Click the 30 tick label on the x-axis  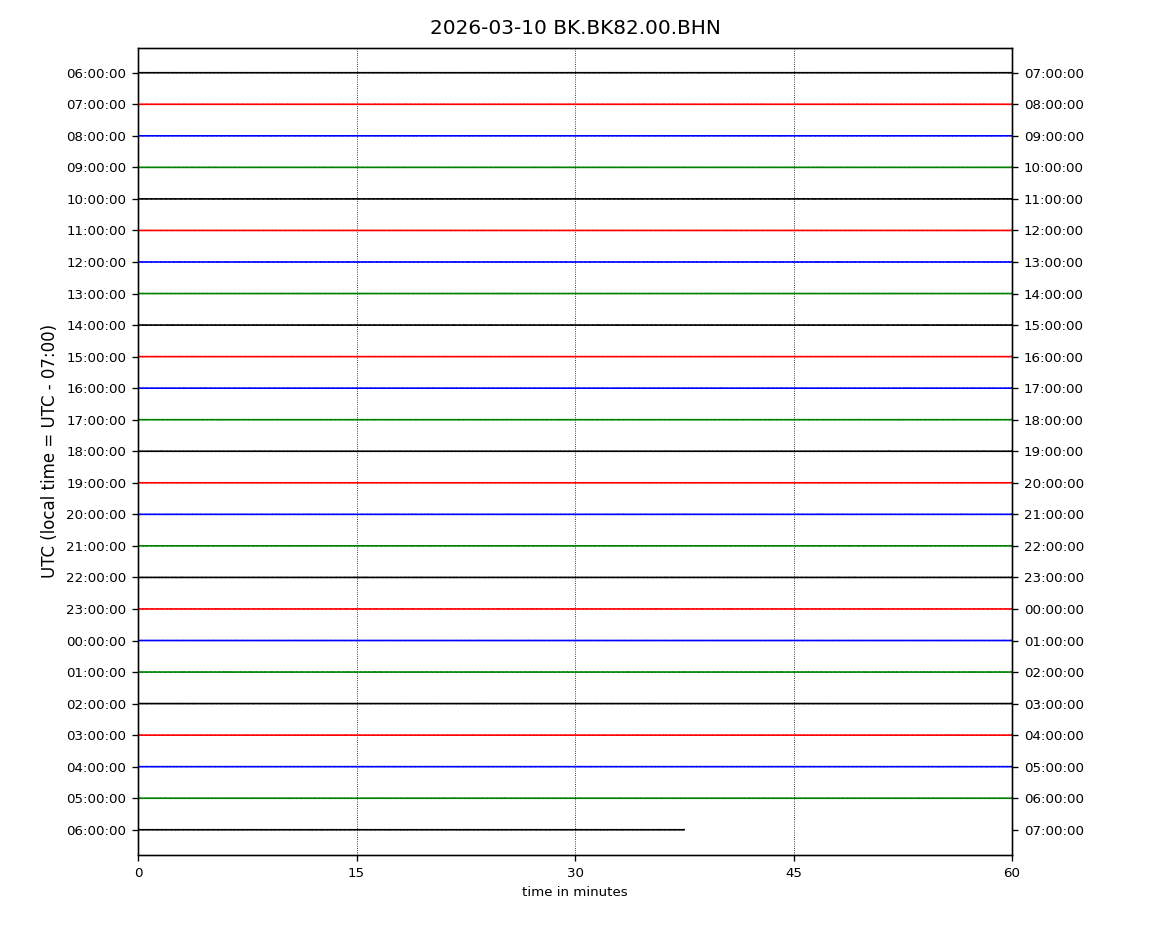[575, 873]
